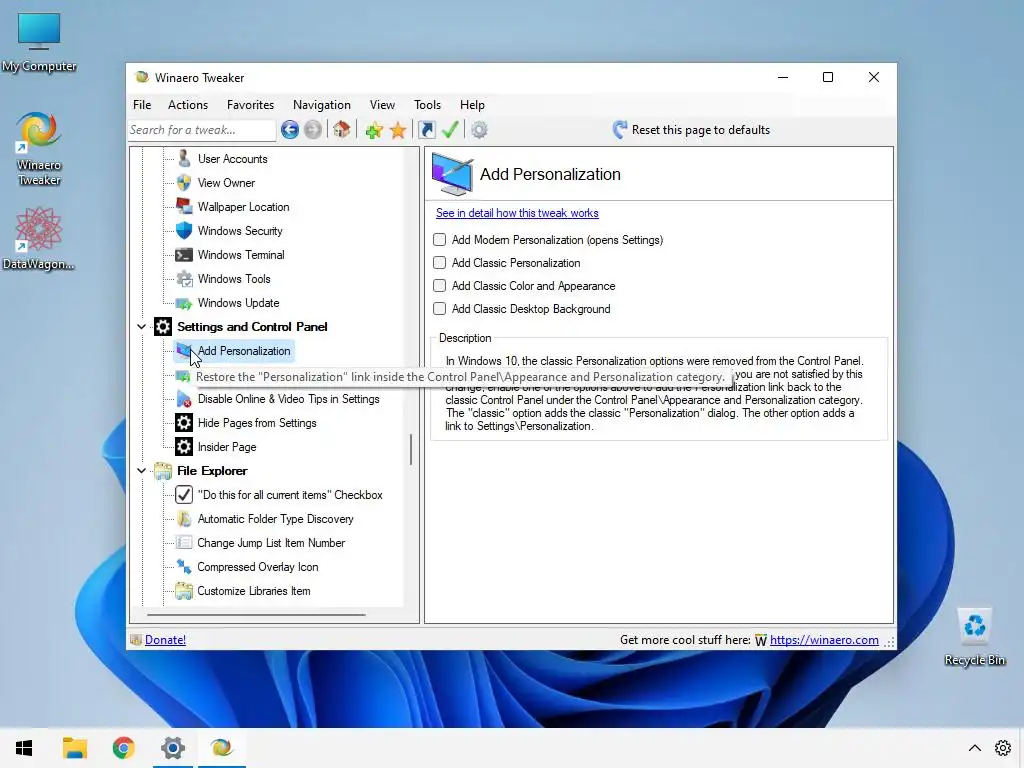This screenshot has height=768, width=1024.
Task: Select '"Do this for all current items" Checkbox' item
Action: tap(290, 495)
